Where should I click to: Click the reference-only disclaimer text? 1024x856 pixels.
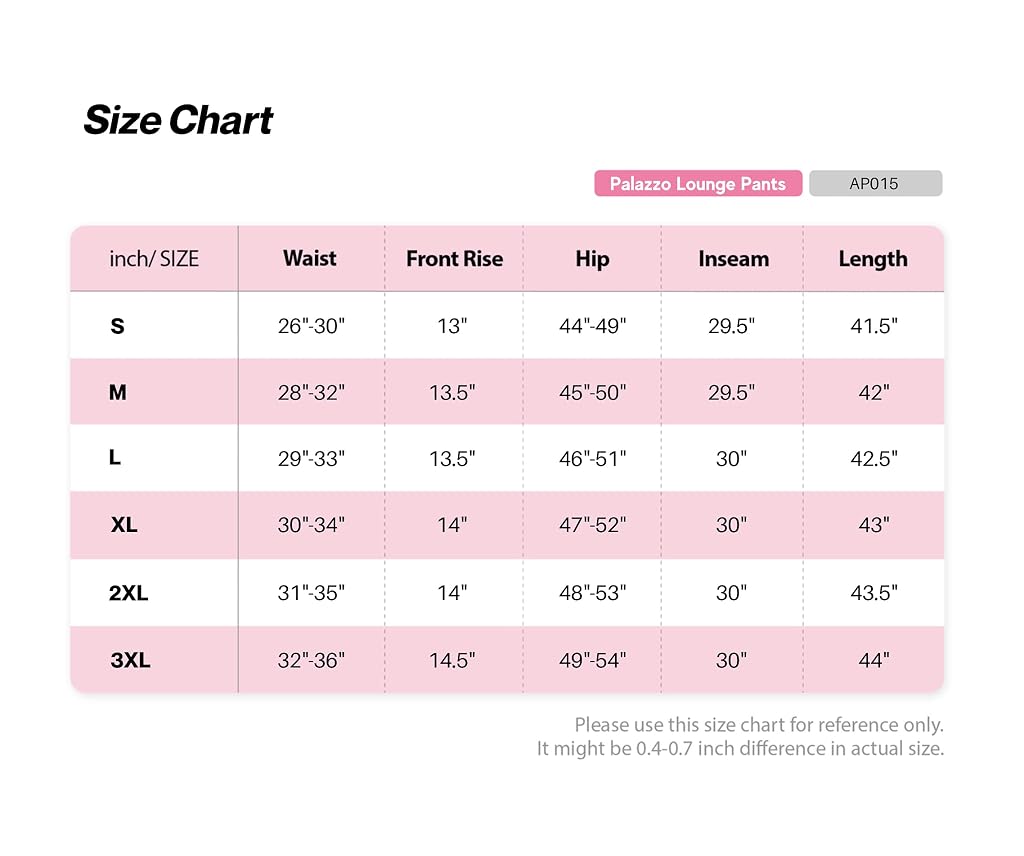coord(741,737)
